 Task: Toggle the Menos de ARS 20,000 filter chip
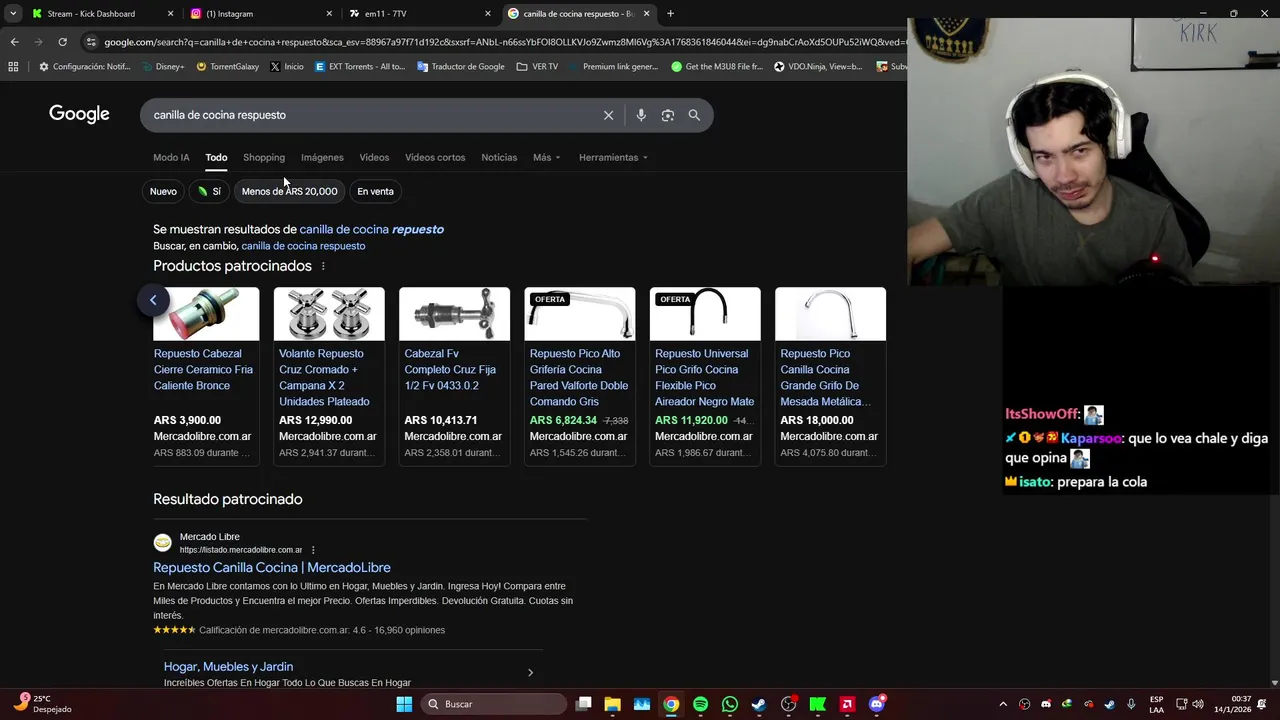click(x=289, y=191)
